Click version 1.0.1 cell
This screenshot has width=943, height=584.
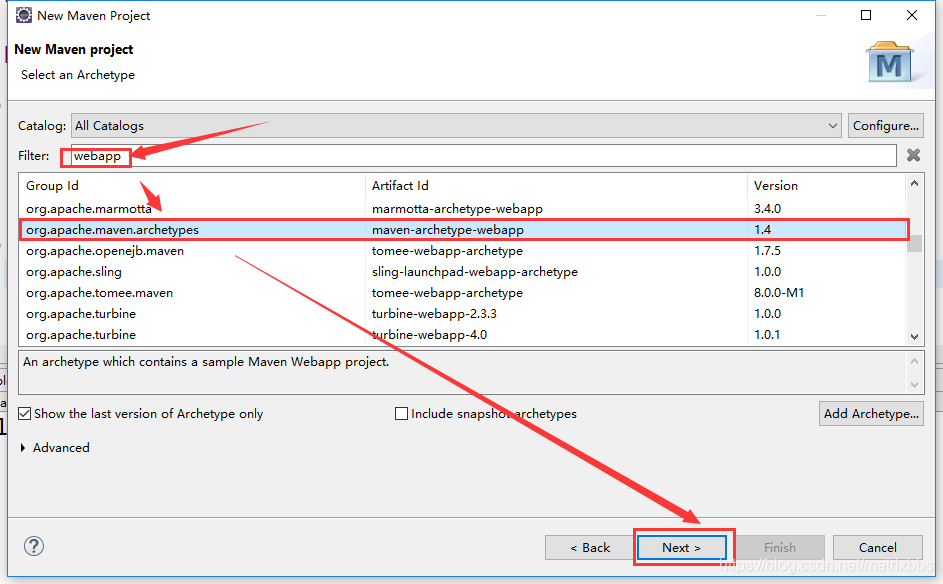(767, 334)
